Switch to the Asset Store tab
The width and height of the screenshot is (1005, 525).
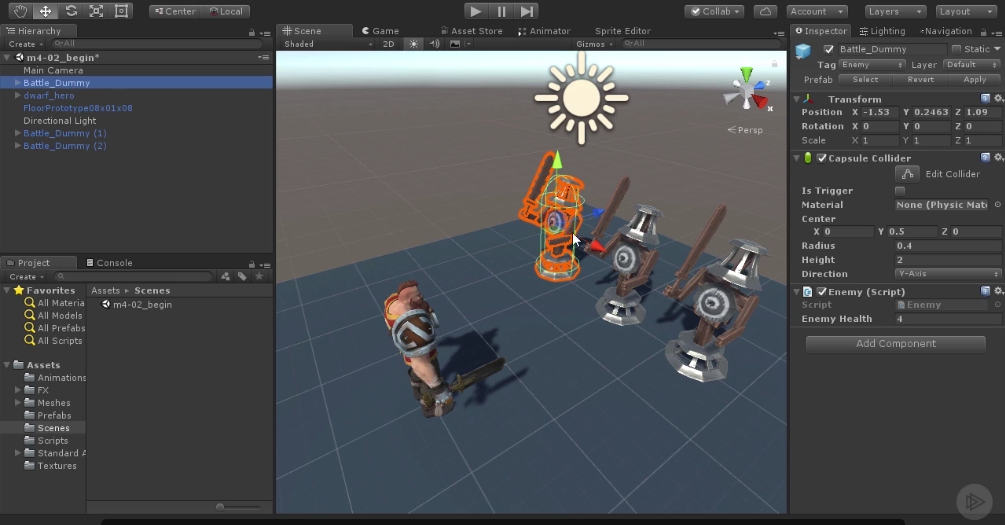click(x=471, y=31)
